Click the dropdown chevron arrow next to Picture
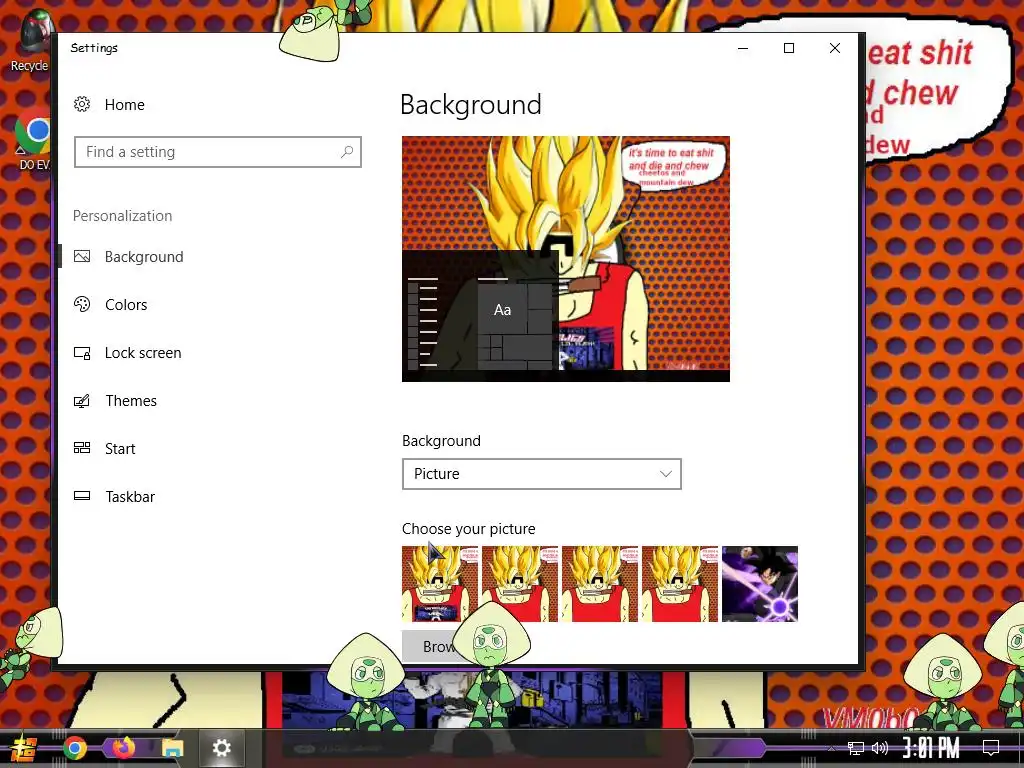1024x768 pixels. [x=665, y=474]
